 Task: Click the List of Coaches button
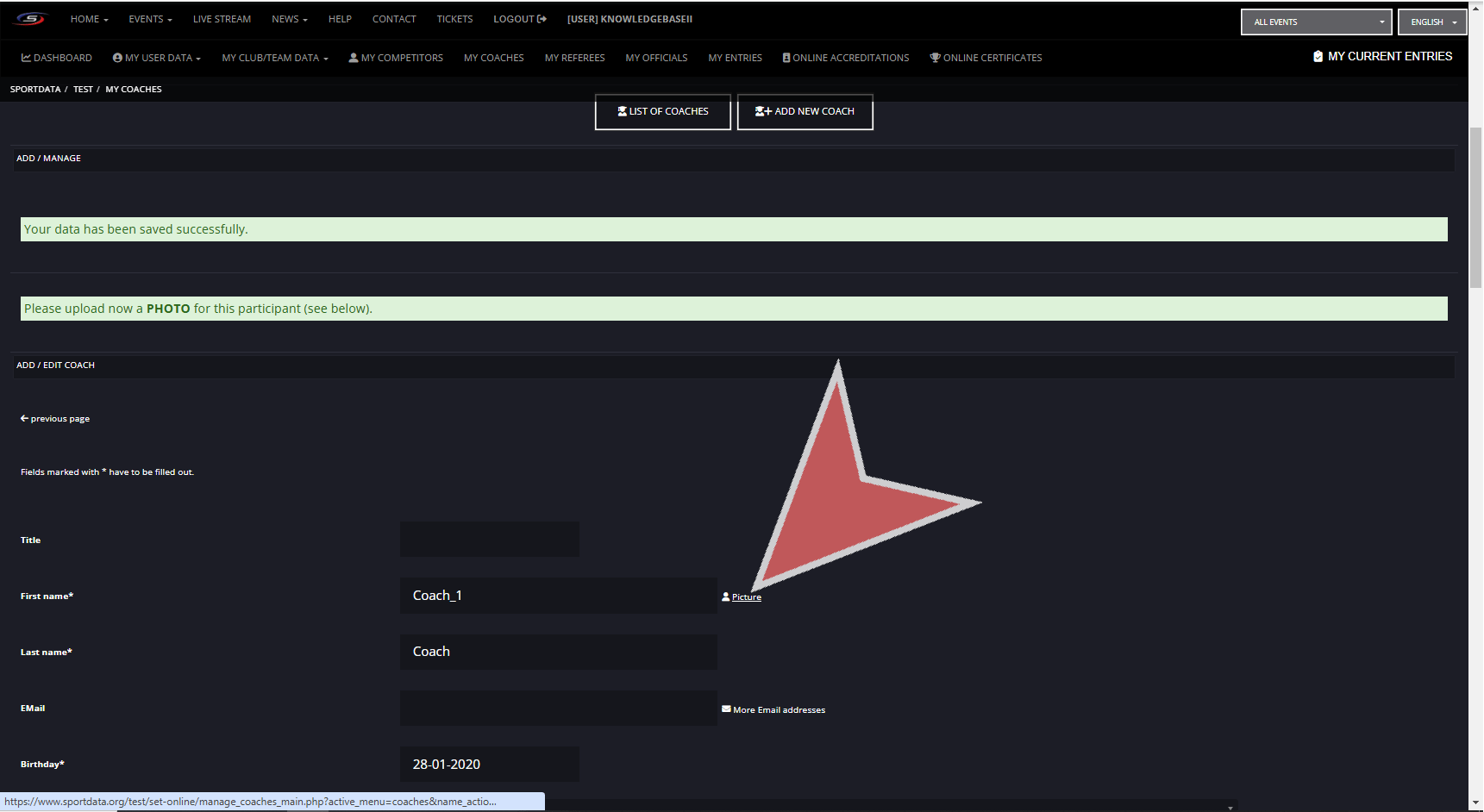click(662, 111)
